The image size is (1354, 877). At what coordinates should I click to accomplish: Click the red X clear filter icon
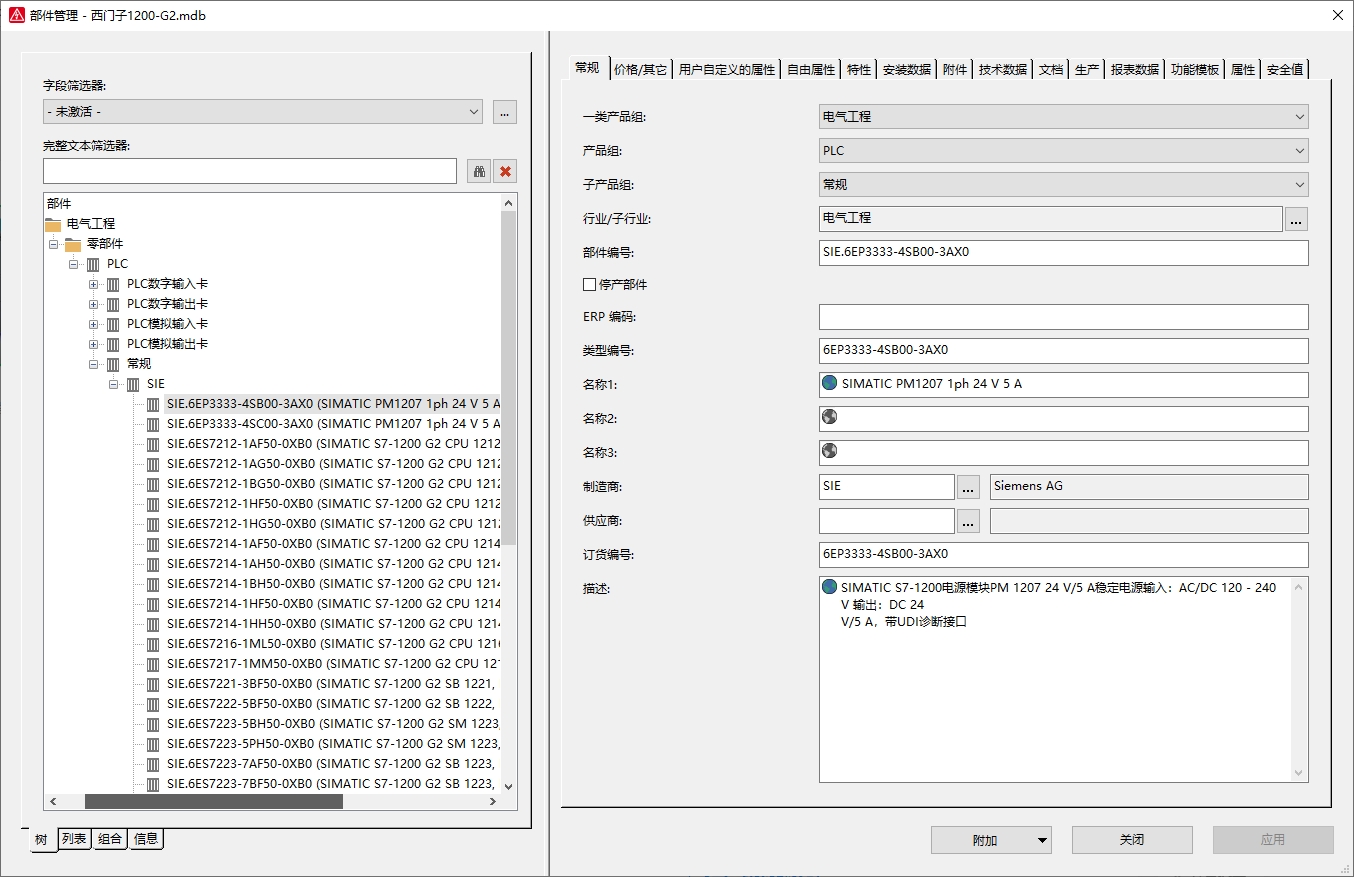[505, 171]
